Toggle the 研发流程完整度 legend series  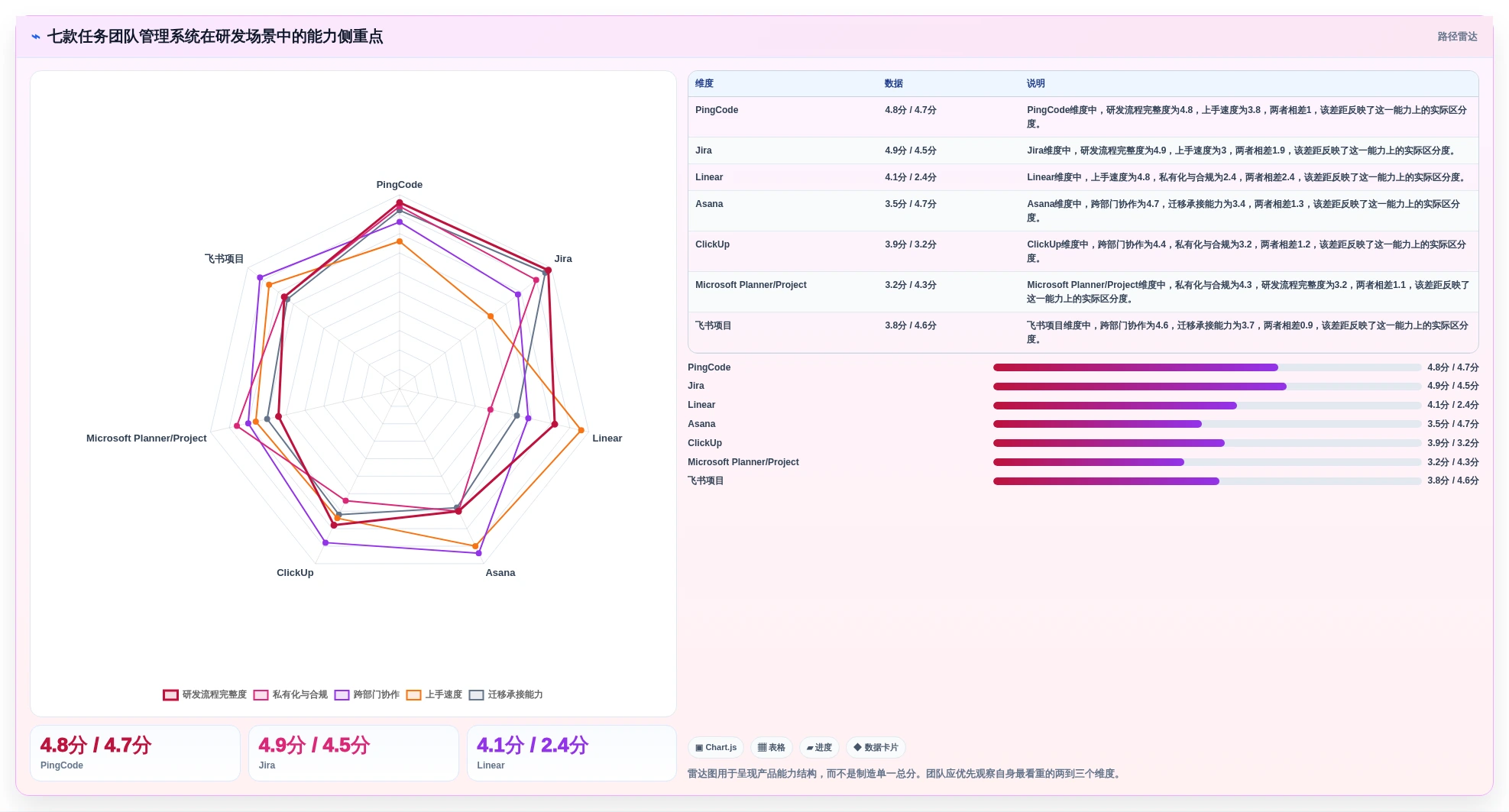[205, 694]
